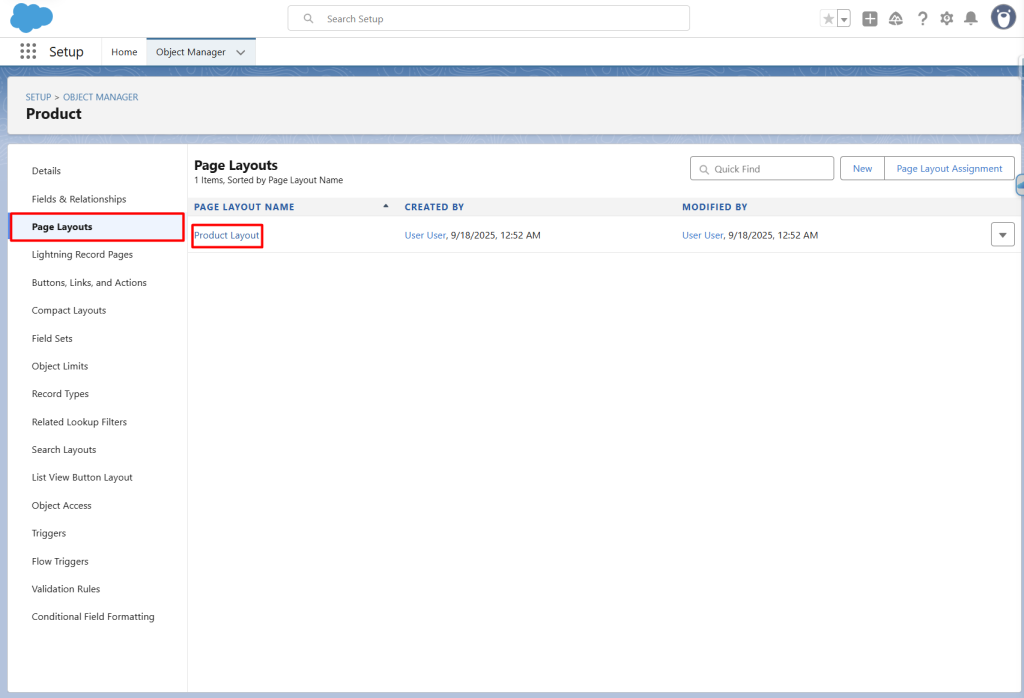Open the Notifications bell
Image resolution: width=1024 pixels, height=698 pixels.
[970, 19]
